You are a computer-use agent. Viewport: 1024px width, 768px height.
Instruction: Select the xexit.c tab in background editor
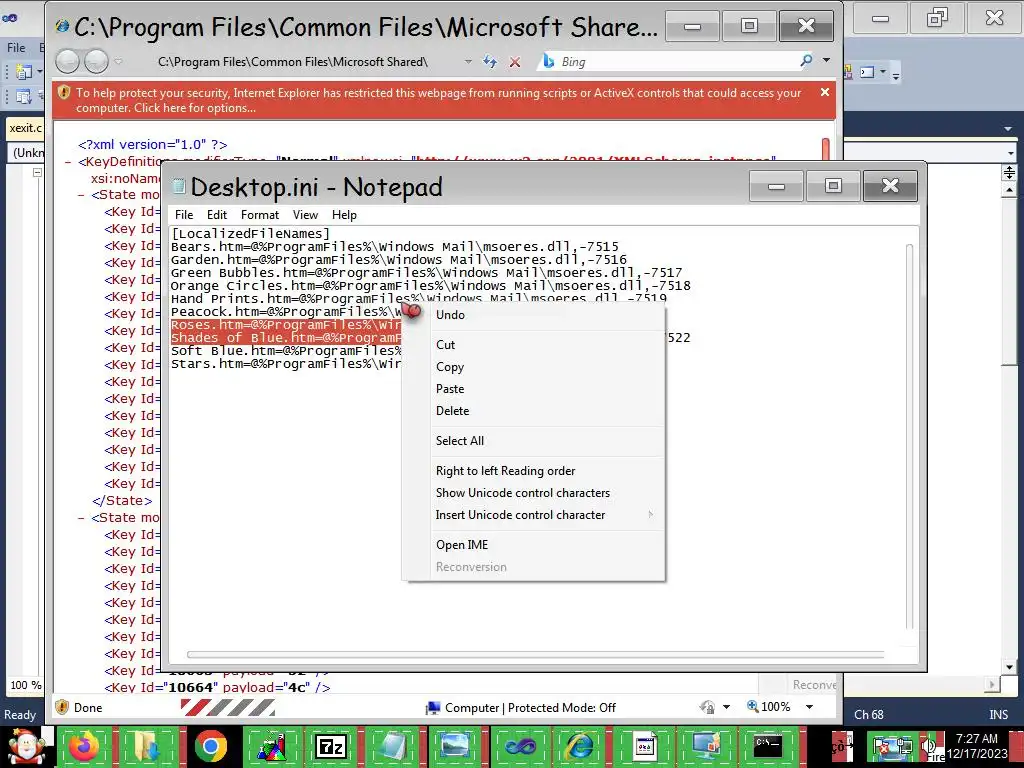tap(25, 127)
